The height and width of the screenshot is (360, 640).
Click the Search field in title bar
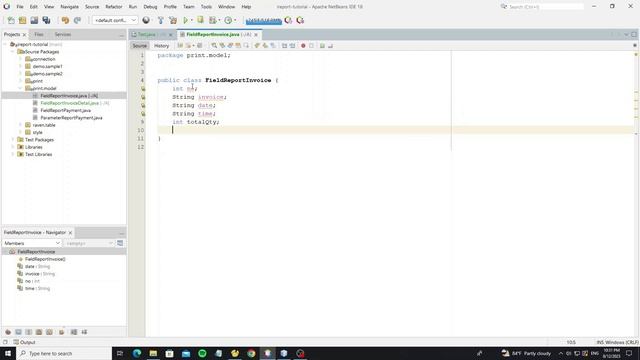(546, 7)
